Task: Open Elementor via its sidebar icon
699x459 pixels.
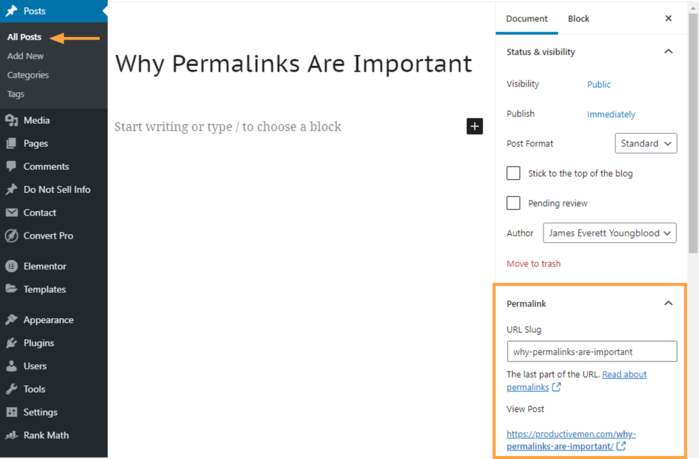Action: [11, 266]
